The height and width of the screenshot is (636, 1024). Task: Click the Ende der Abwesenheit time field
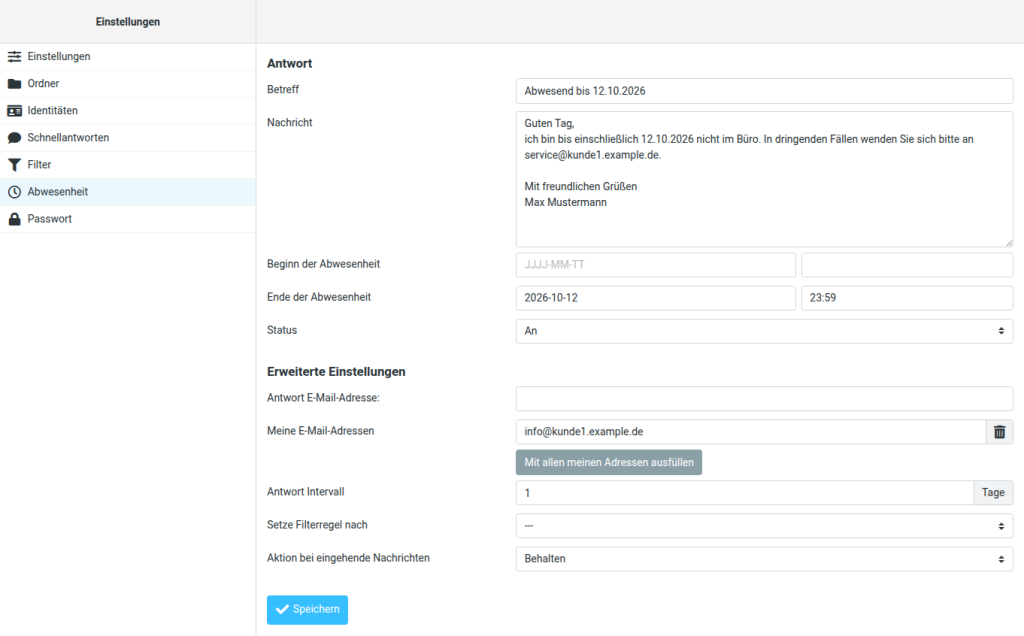pyautogui.click(x=907, y=298)
